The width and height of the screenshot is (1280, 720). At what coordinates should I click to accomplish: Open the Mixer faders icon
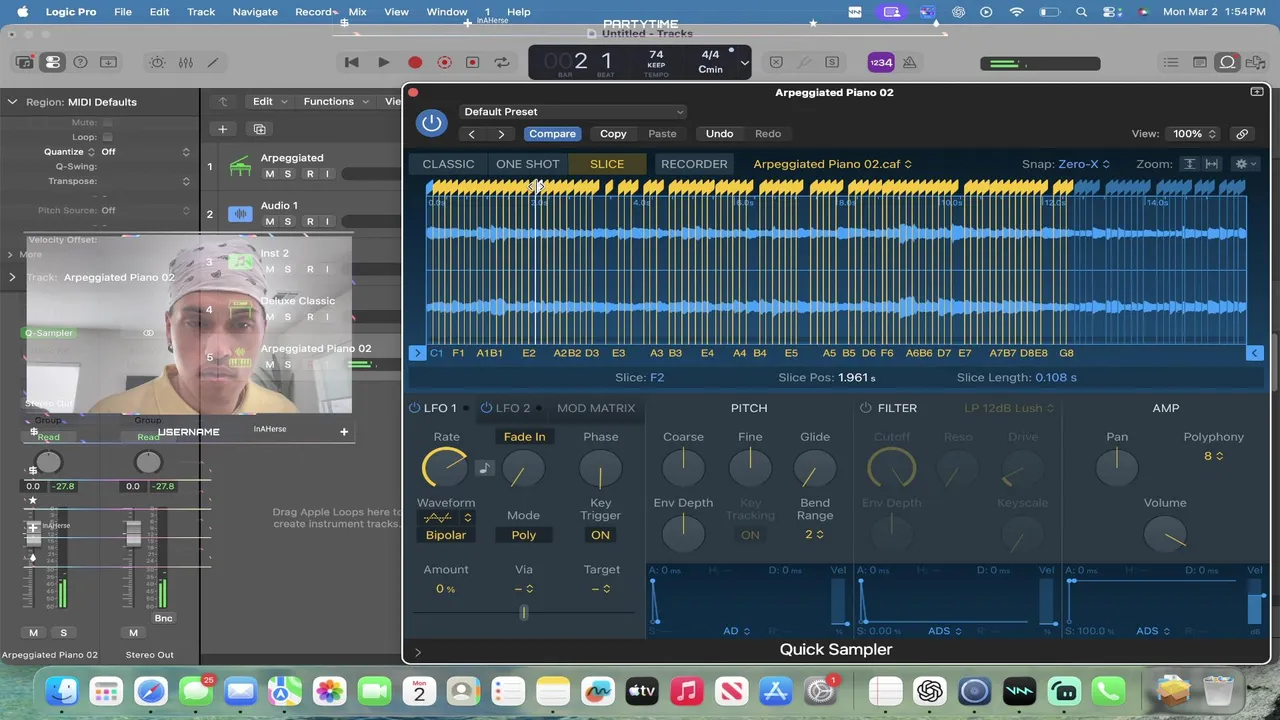(186, 62)
